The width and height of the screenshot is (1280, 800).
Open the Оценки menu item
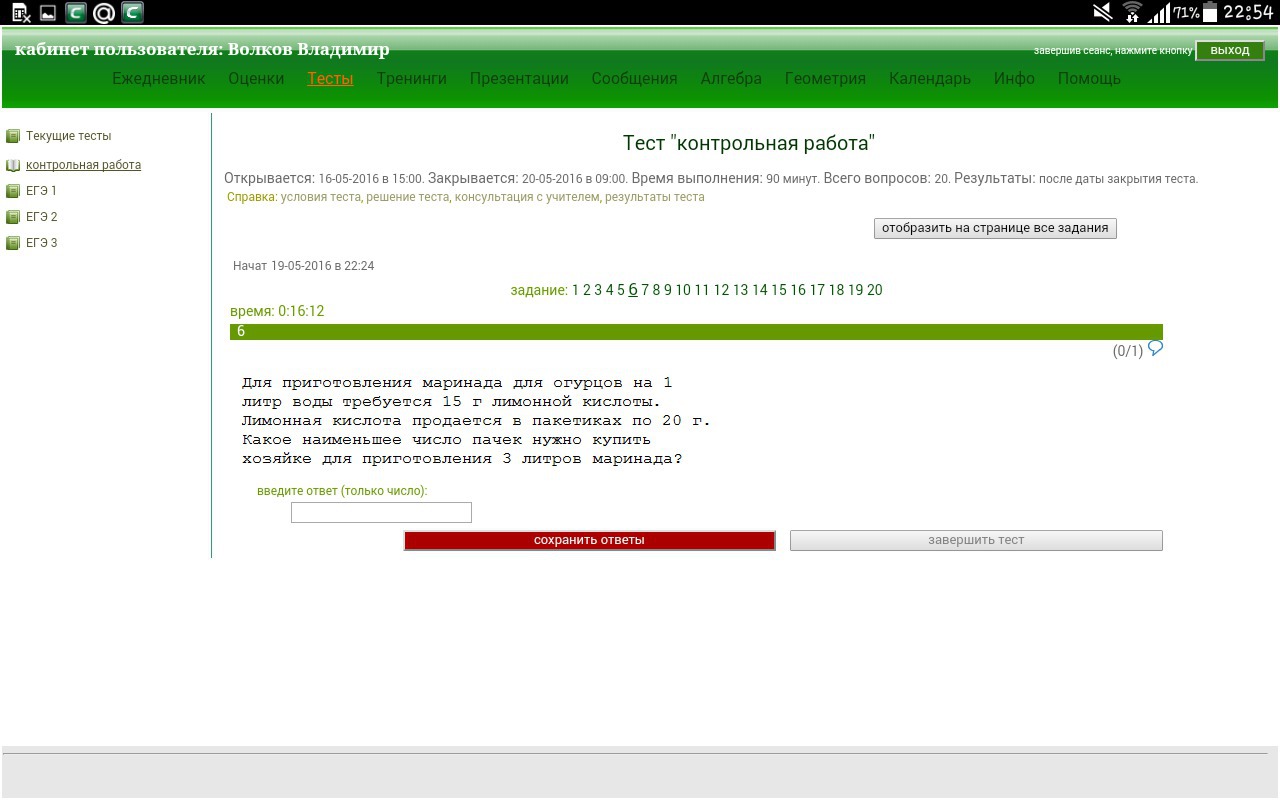click(256, 78)
